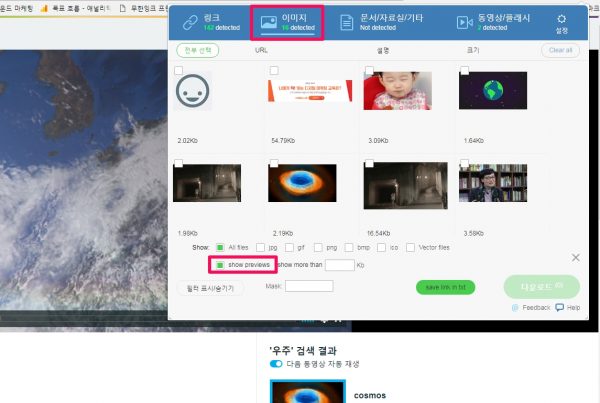Select the Earth globe thumbnail
600x403 pixels.
(x=493, y=90)
